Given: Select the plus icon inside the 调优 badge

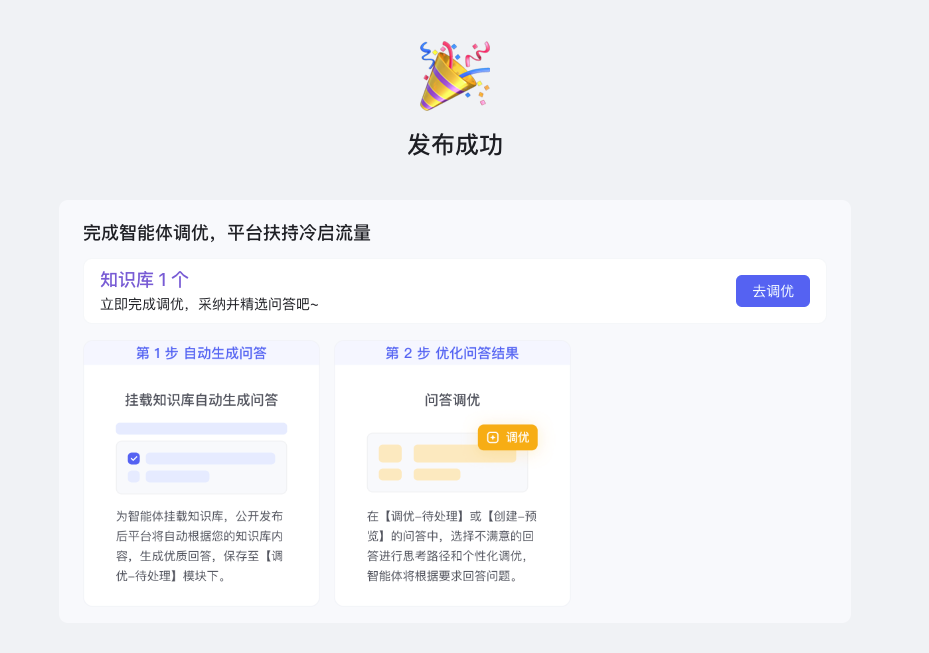Looking at the screenshot, I should (x=494, y=437).
